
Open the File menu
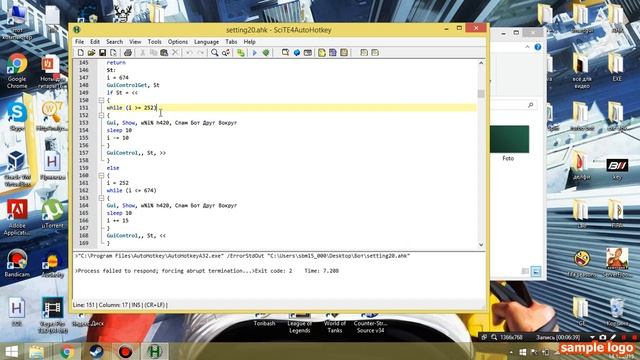coord(79,42)
